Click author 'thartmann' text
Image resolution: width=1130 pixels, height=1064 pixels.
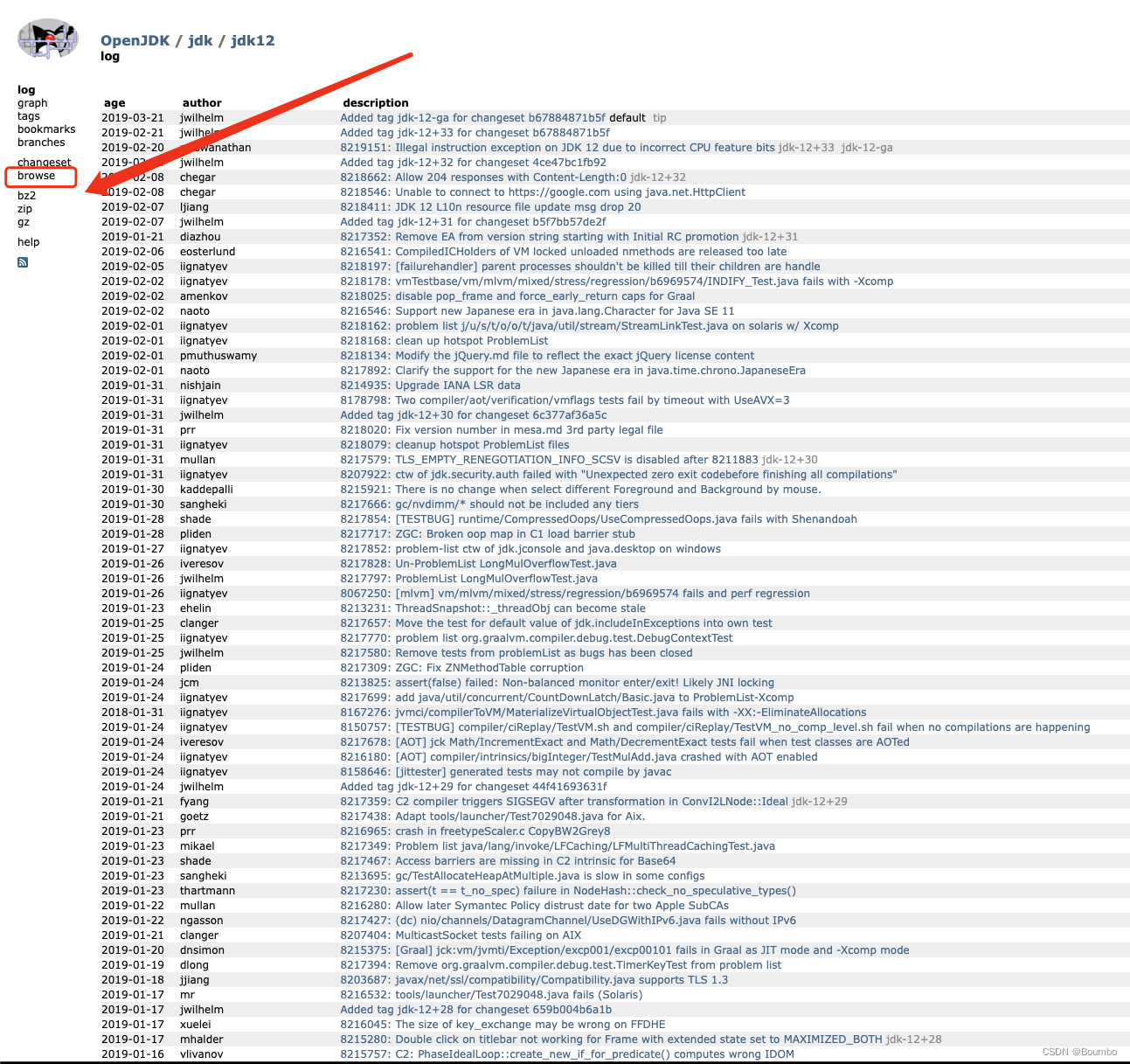pos(207,891)
